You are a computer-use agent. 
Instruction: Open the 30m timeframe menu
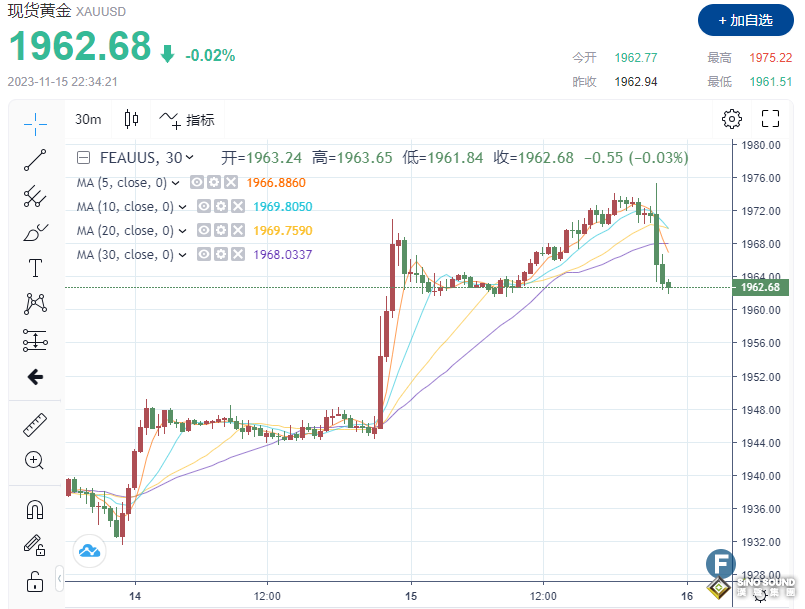coord(88,120)
